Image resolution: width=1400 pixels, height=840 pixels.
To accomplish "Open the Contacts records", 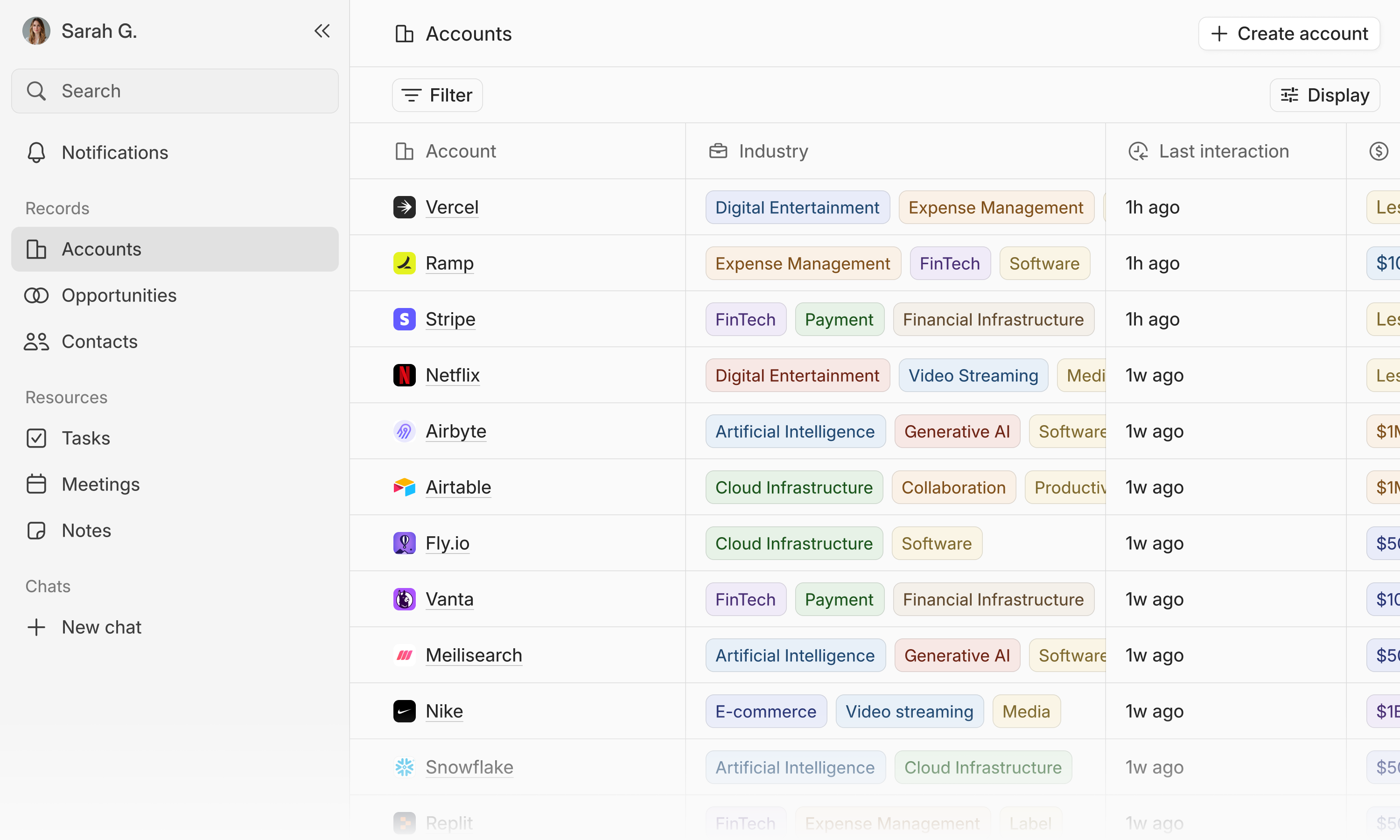I will 175,341.
